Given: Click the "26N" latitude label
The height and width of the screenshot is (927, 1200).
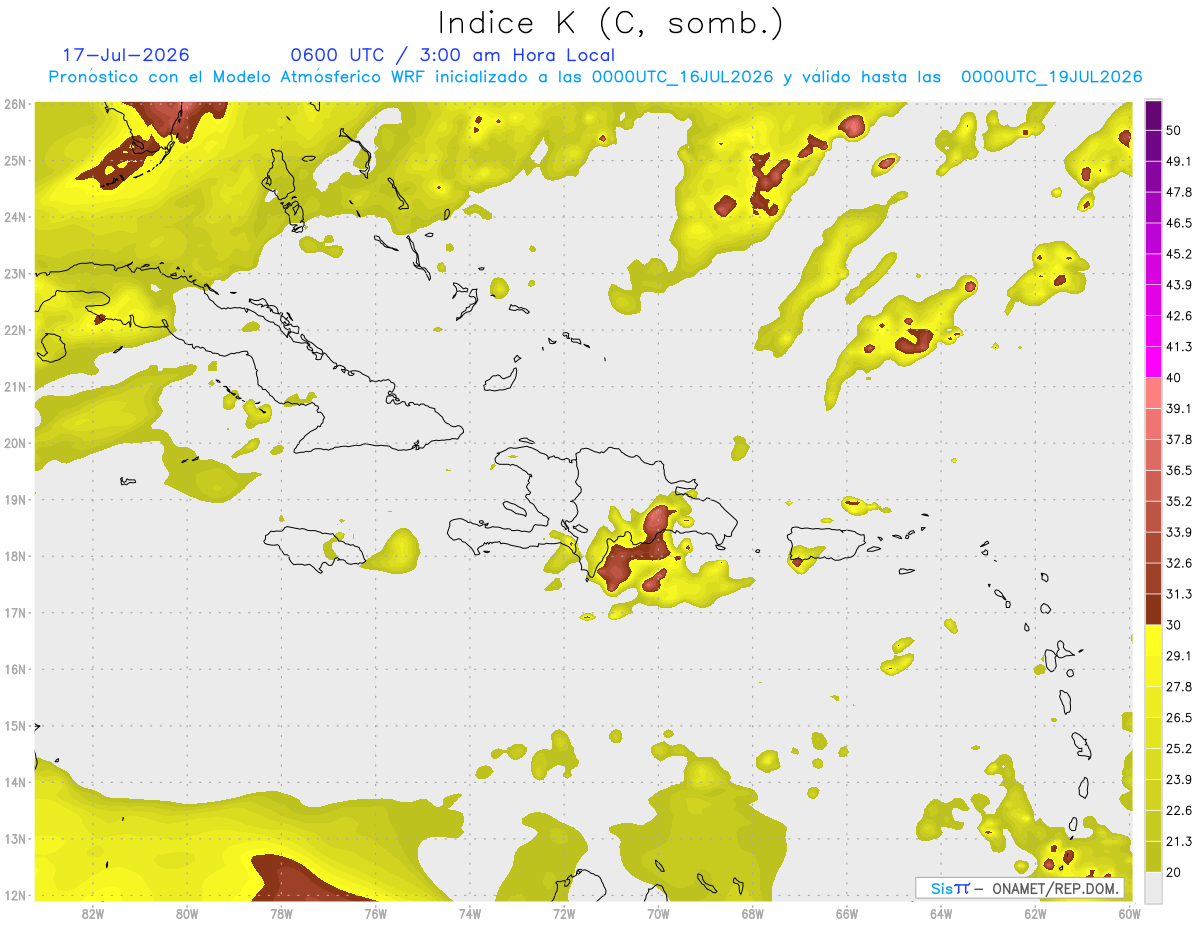Looking at the screenshot, I should [x=15, y=104].
